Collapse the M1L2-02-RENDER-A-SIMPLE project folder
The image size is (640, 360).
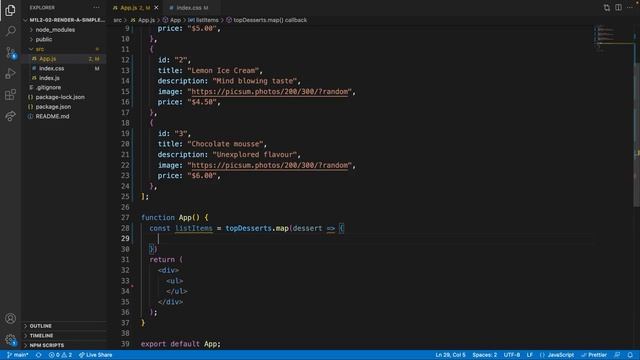click(x=65, y=20)
